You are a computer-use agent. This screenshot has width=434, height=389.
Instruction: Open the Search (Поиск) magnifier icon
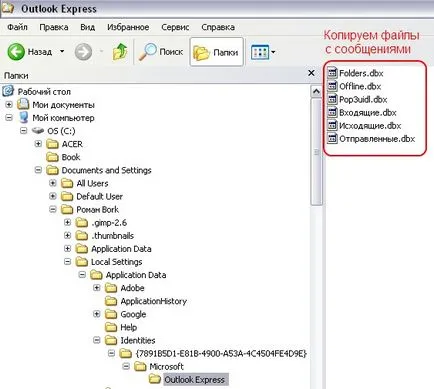click(x=147, y=52)
